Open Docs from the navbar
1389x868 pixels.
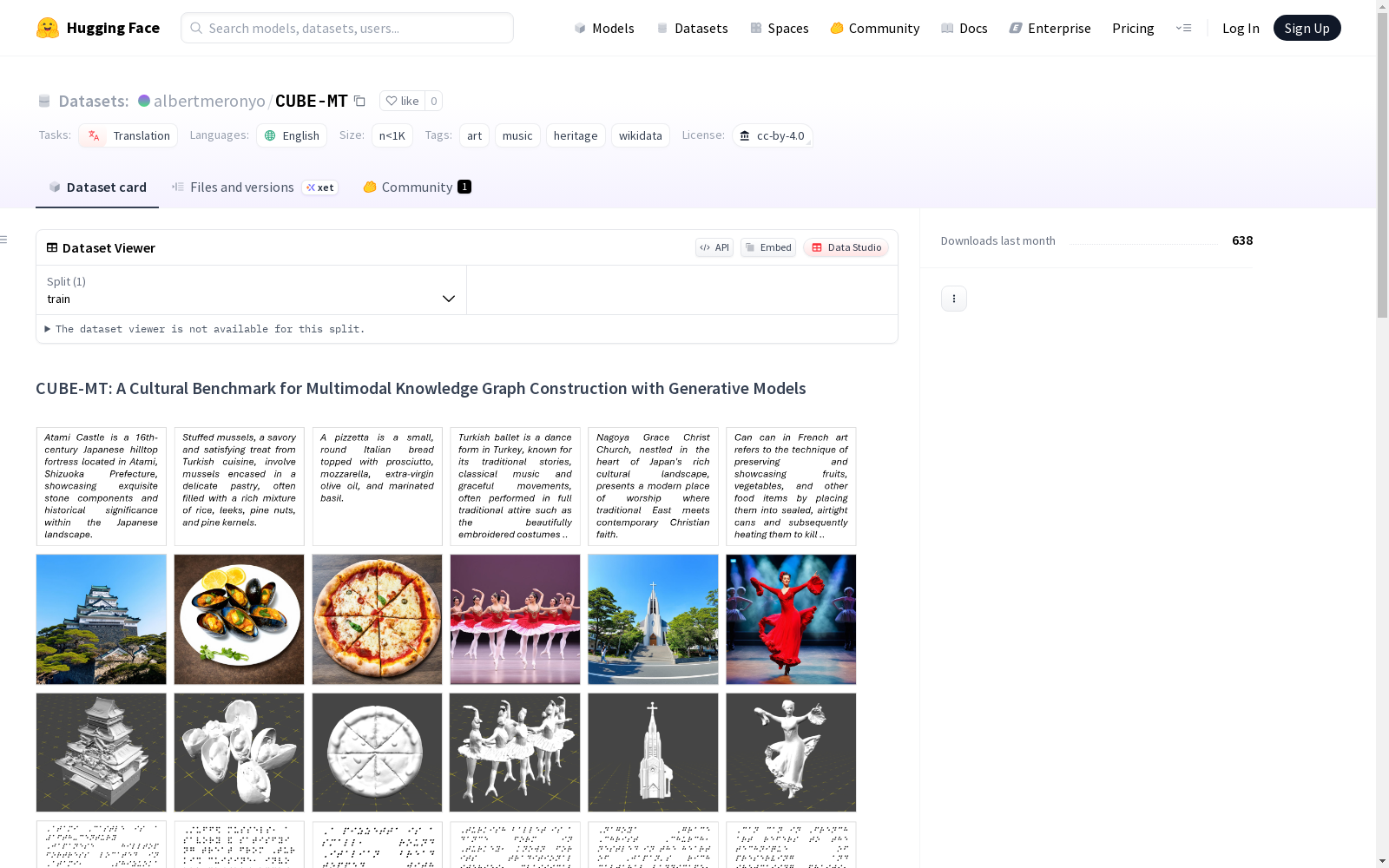tap(964, 28)
